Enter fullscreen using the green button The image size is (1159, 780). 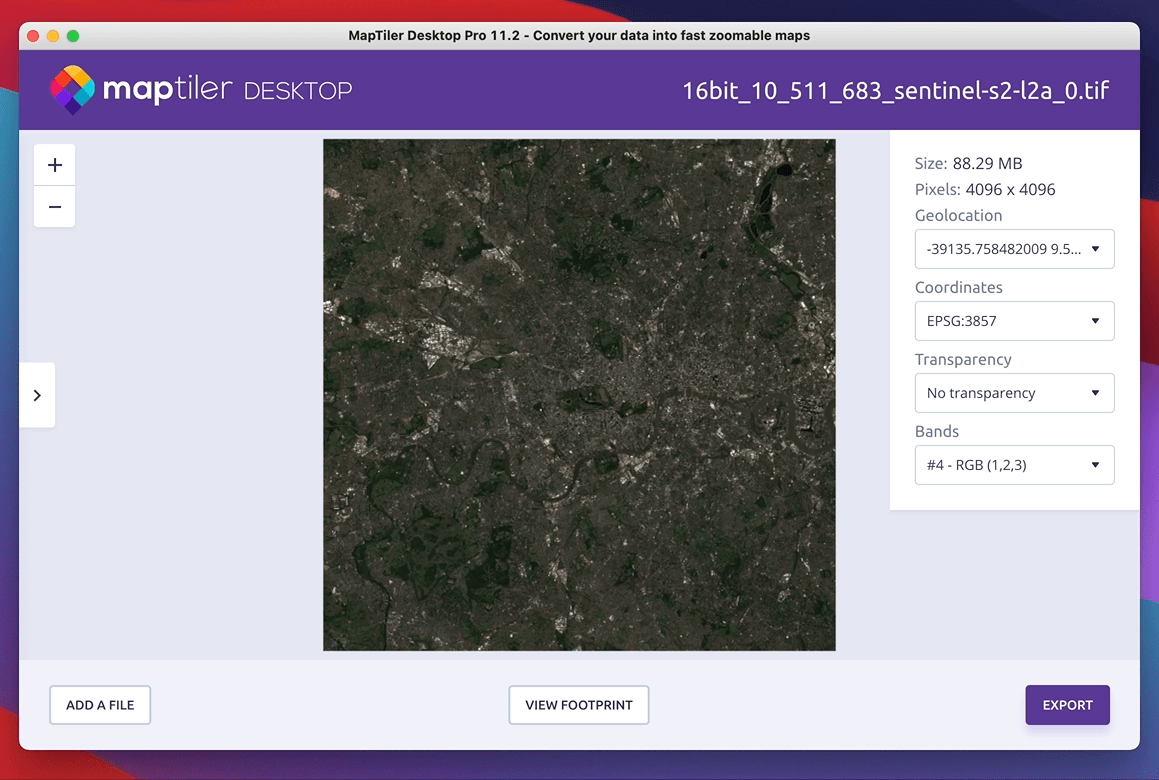coord(73,36)
